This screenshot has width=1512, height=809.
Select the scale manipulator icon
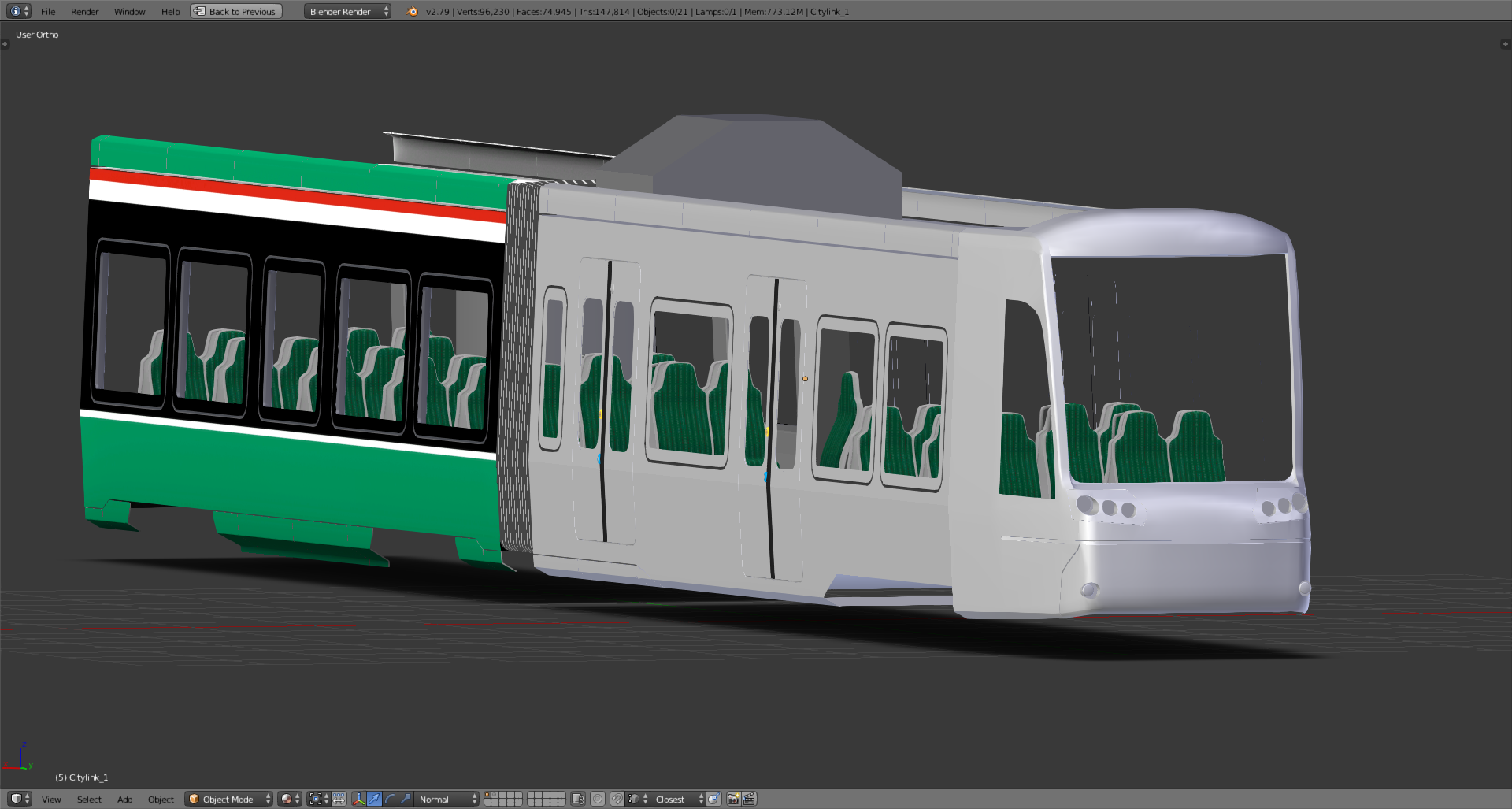pos(406,799)
